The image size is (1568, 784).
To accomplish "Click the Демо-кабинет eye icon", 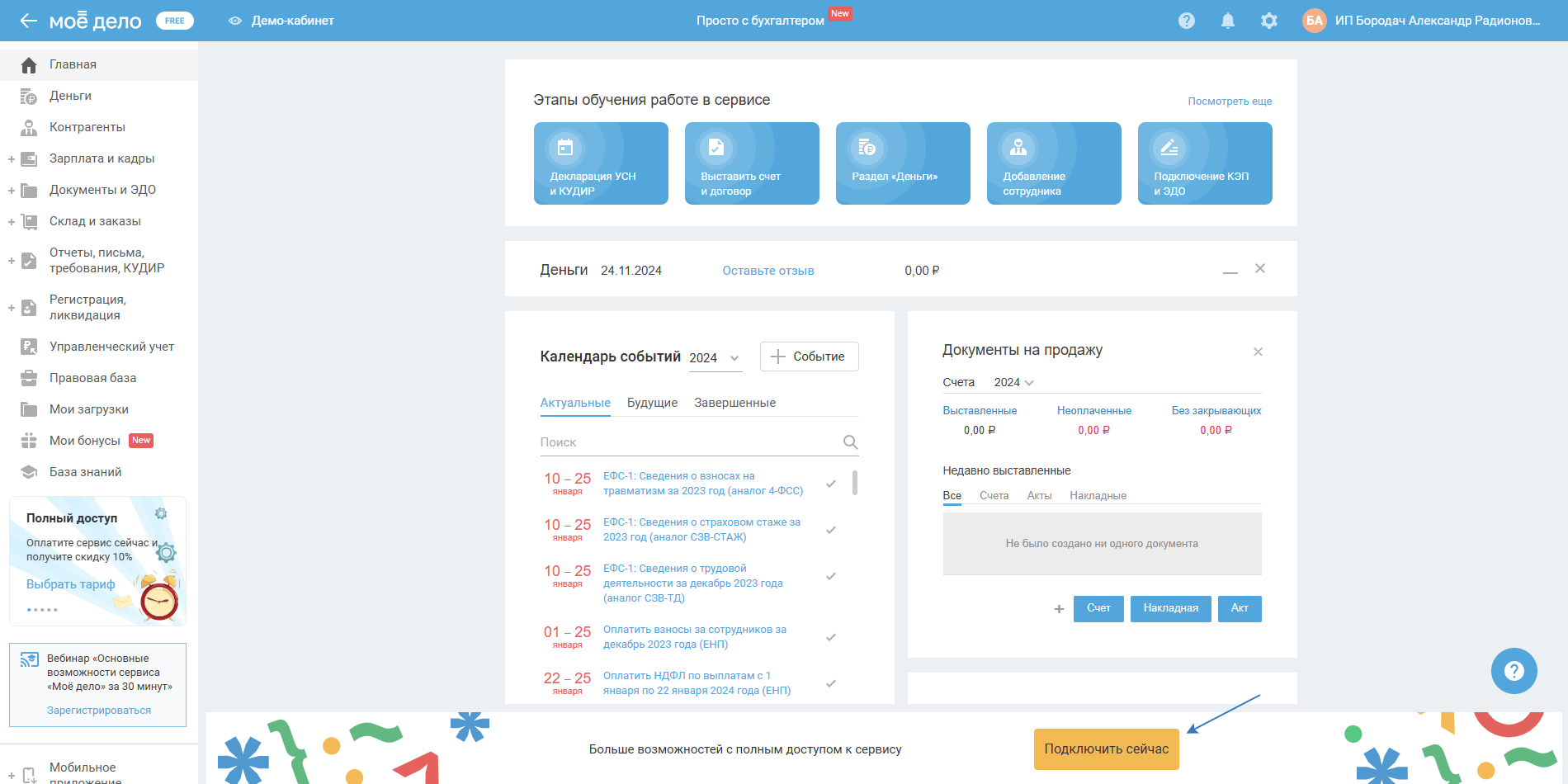I will click(x=235, y=21).
